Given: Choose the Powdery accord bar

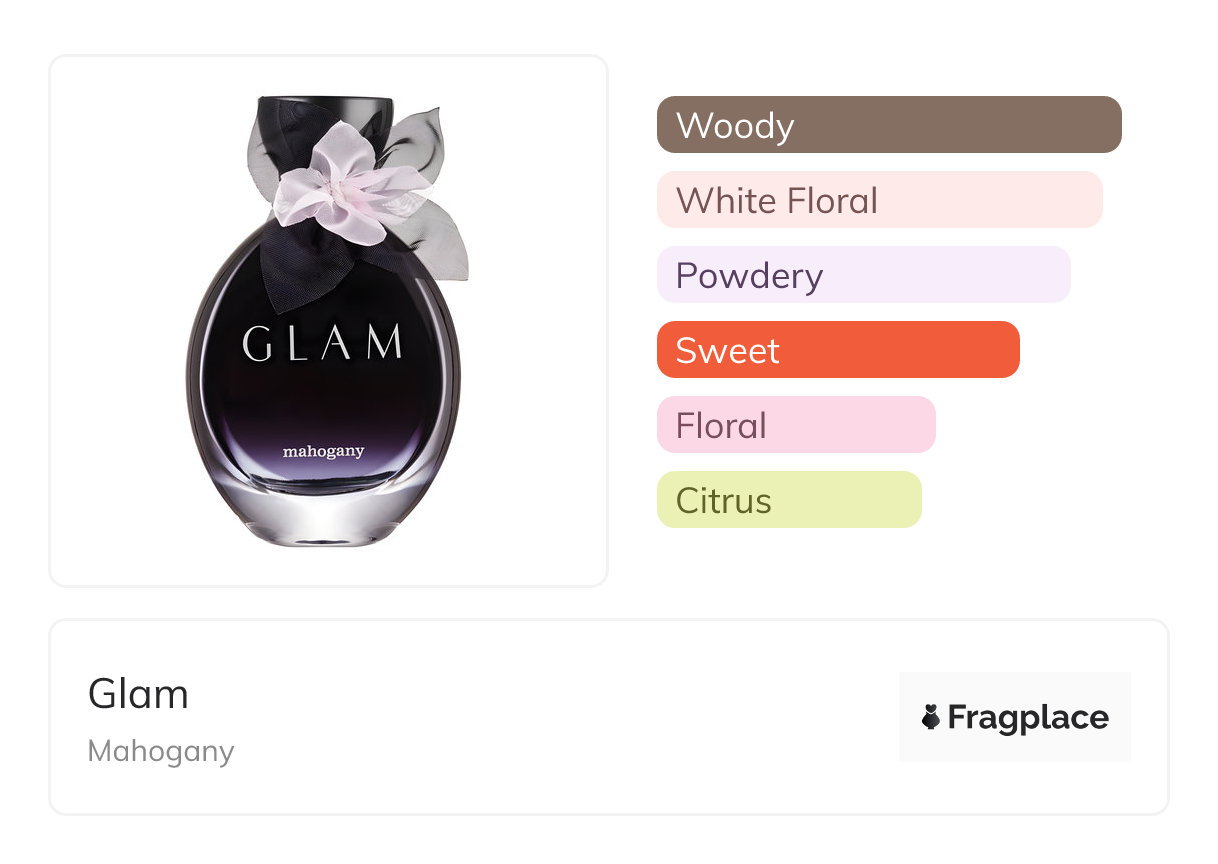Looking at the screenshot, I should [x=863, y=275].
